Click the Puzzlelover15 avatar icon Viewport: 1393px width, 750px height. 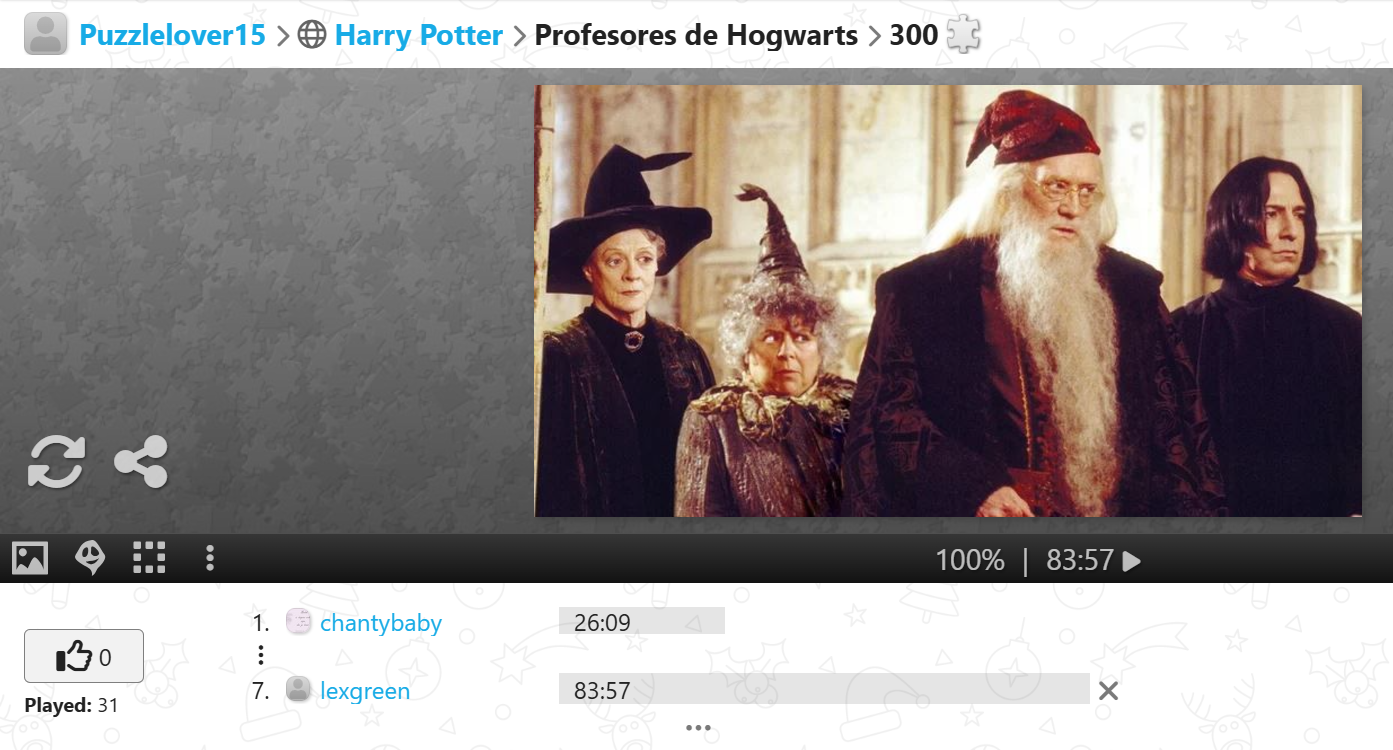(x=45, y=35)
